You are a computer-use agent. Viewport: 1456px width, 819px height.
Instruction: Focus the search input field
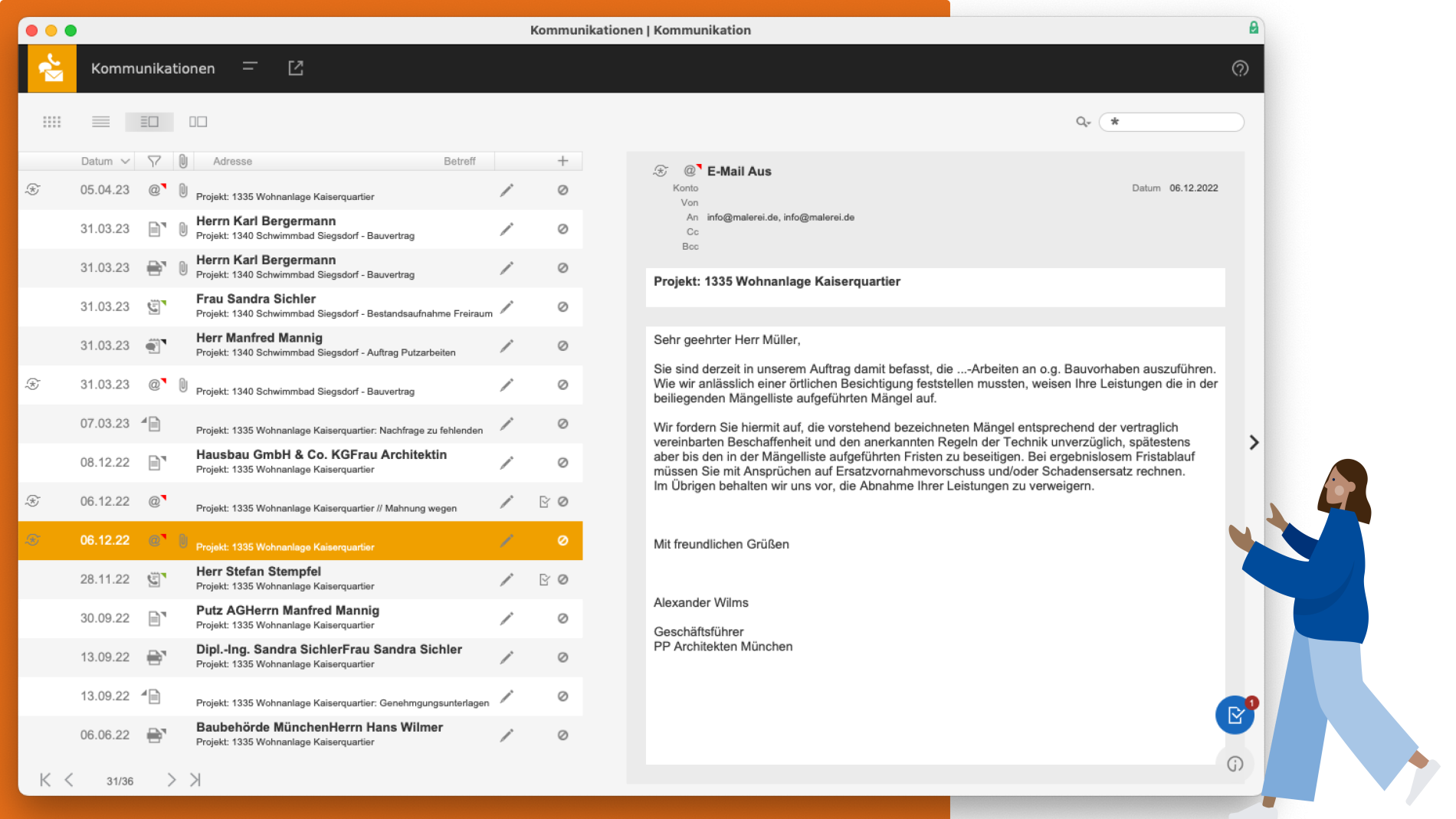(x=1172, y=122)
